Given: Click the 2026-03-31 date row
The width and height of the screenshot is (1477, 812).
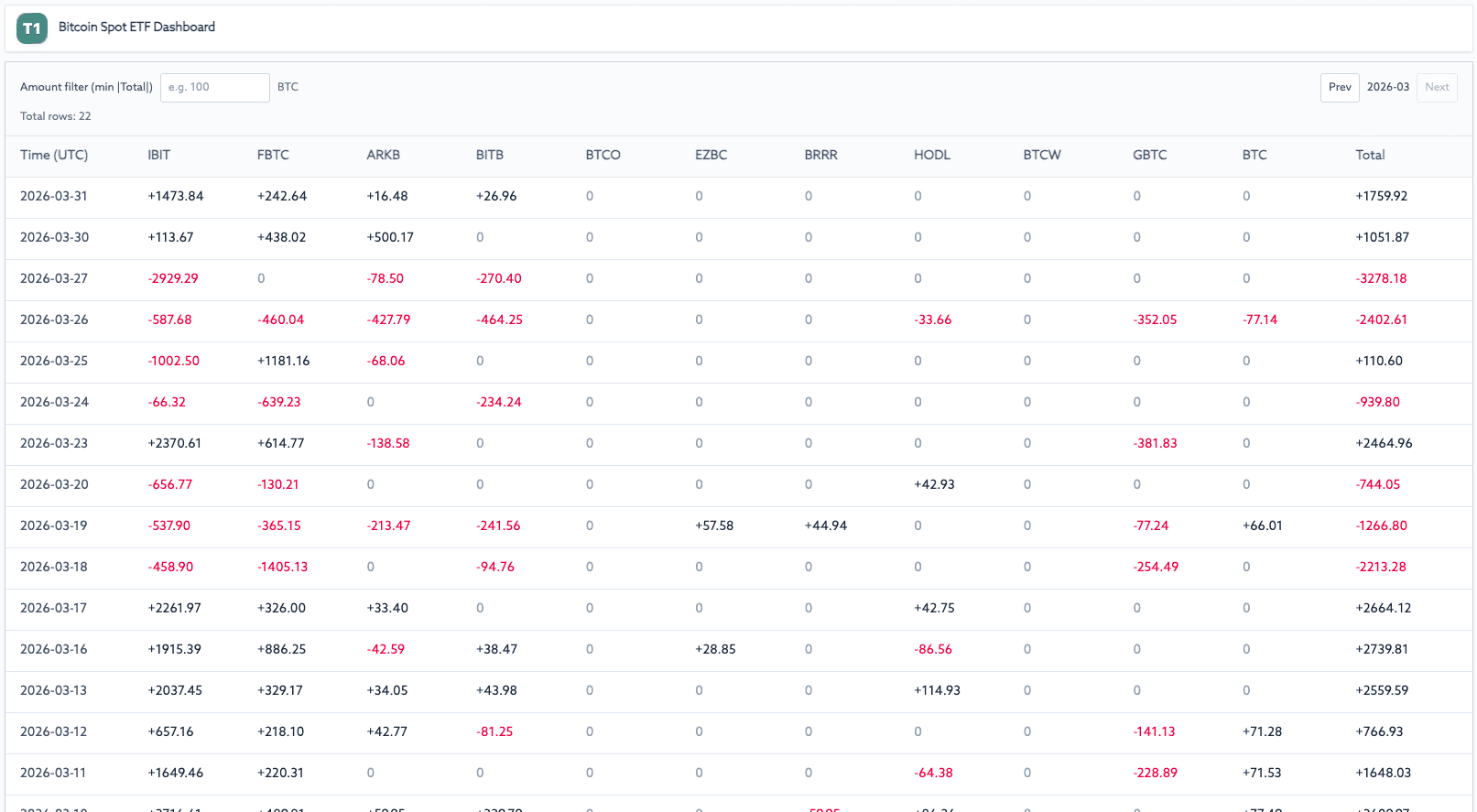Looking at the screenshot, I should click(x=738, y=197).
